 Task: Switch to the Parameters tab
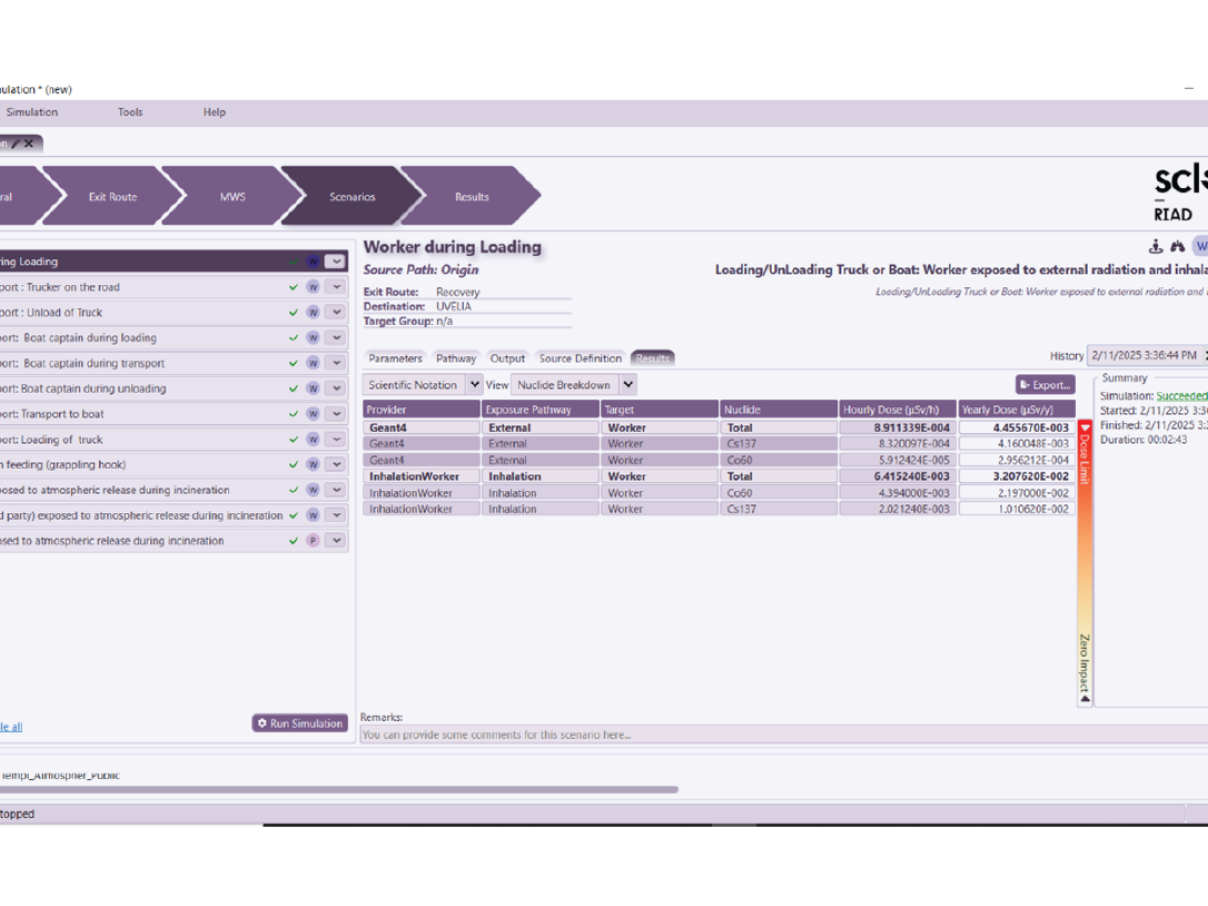click(x=395, y=358)
